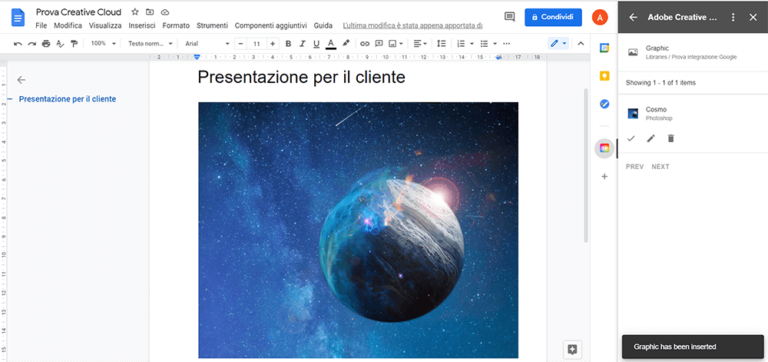The image size is (768, 362).
Task: Click the move-to-folder icon beside the title
Action: coord(150,12)
